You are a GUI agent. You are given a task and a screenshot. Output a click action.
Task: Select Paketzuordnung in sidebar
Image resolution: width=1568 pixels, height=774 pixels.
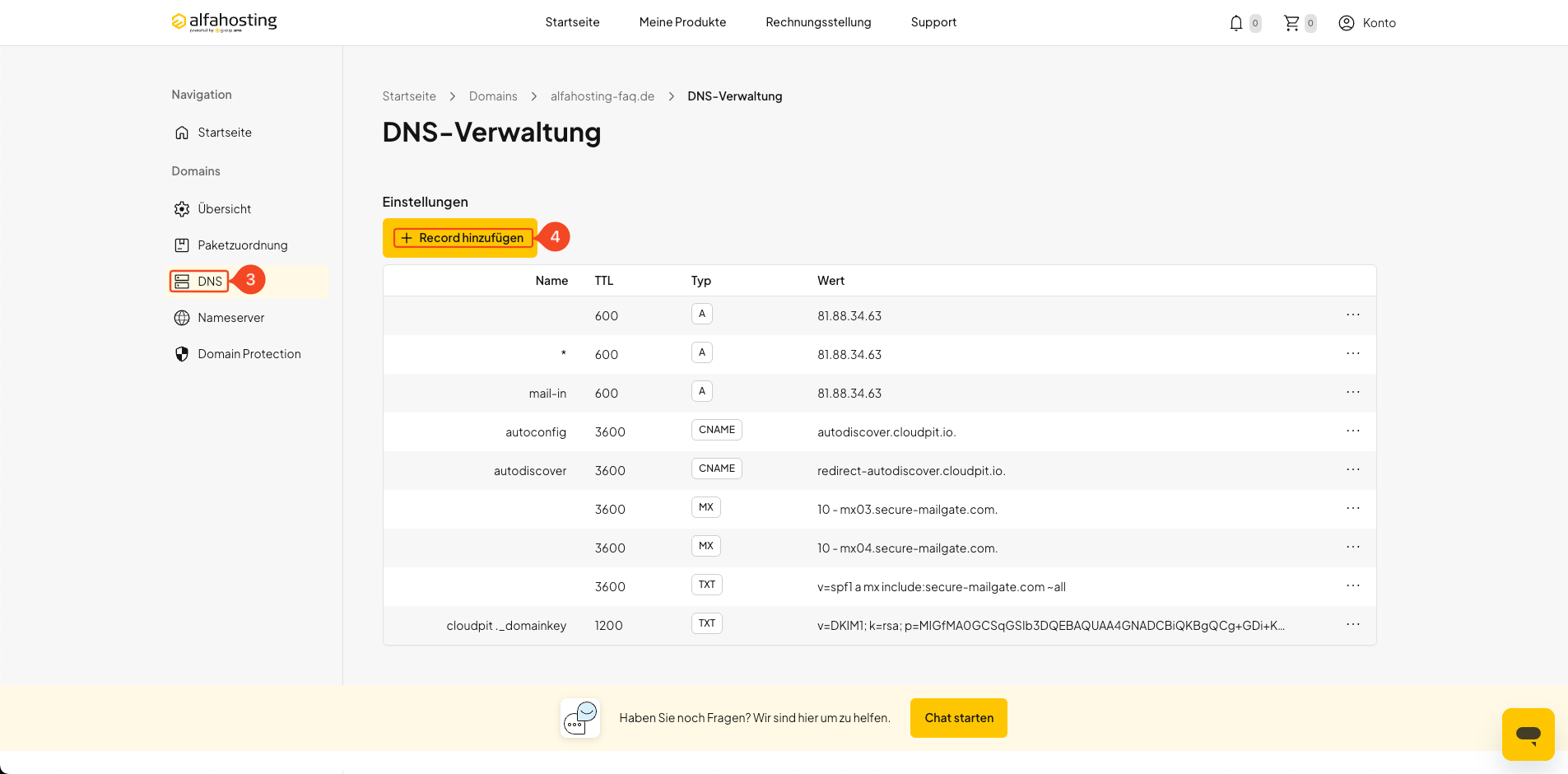pos(242,245)
